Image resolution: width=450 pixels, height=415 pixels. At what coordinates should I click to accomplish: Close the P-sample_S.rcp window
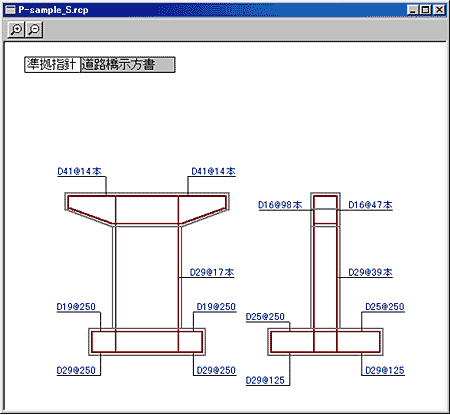pyautogui.click(x=439, y=10)
